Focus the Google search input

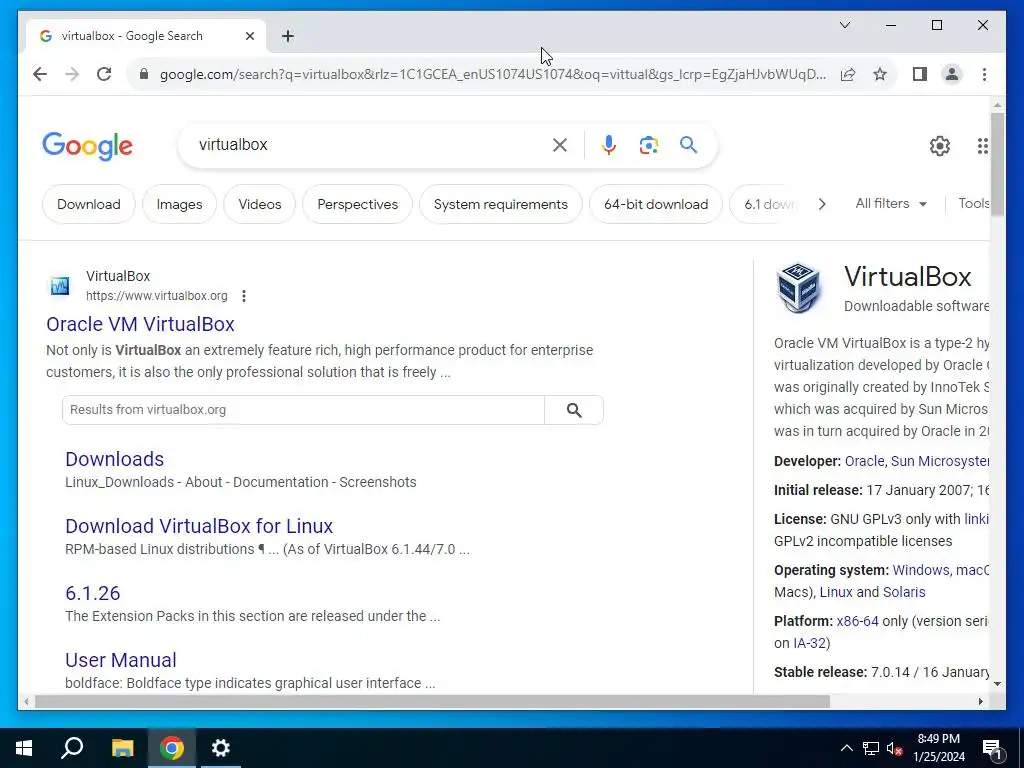pyautogui.click(x=369, y=145)
